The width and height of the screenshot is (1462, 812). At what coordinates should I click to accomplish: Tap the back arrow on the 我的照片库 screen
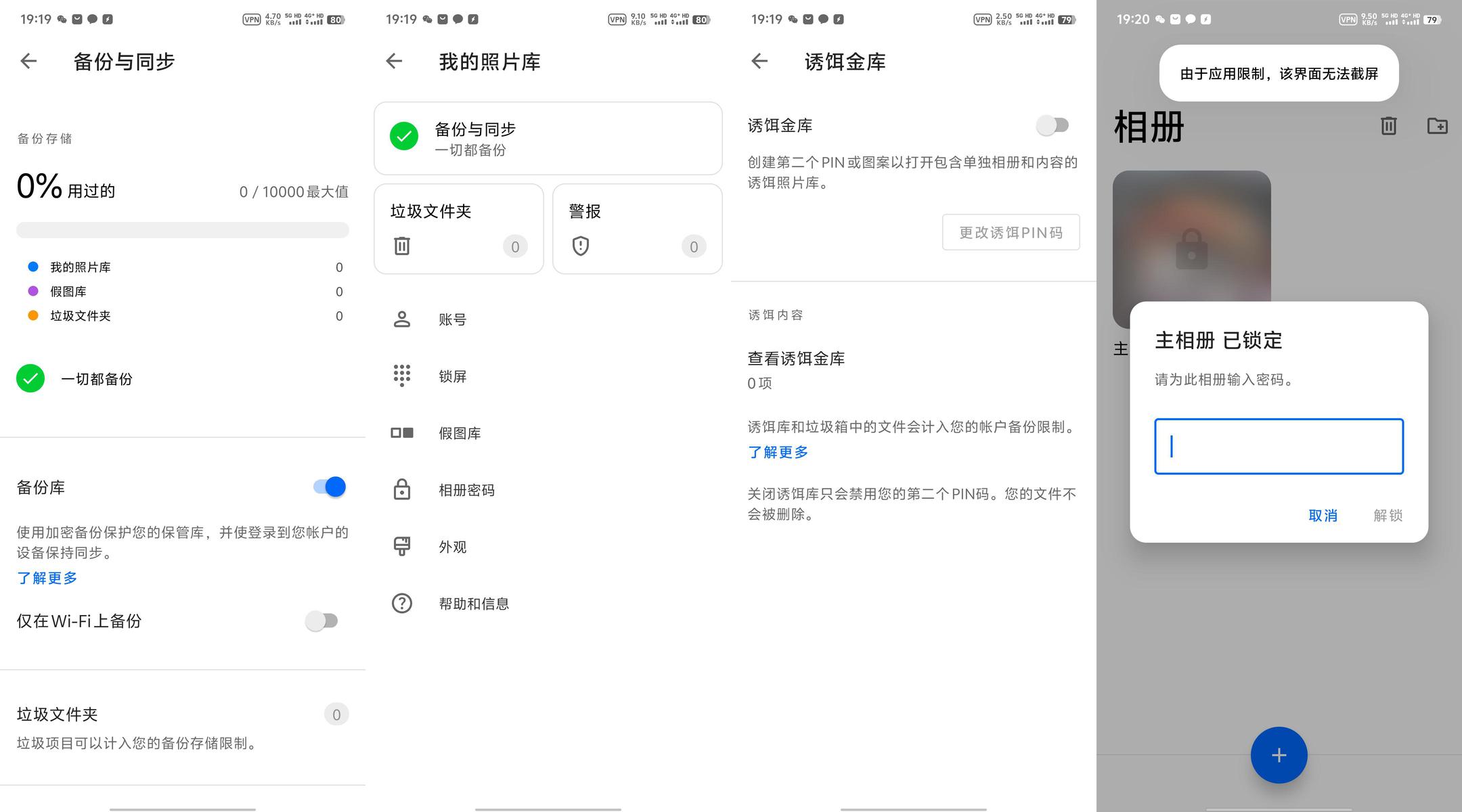coord(394,62)
